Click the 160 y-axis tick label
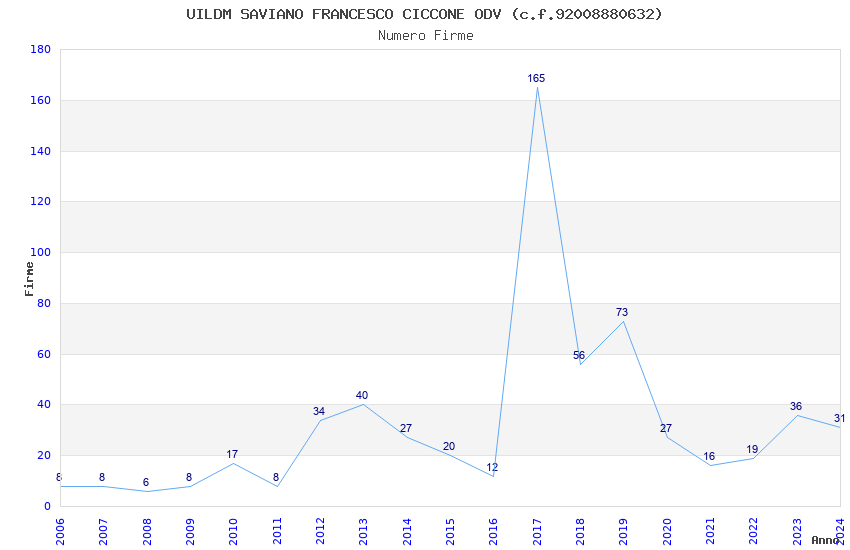The width and height of the screenshot is (850, 550). [41, 100]
